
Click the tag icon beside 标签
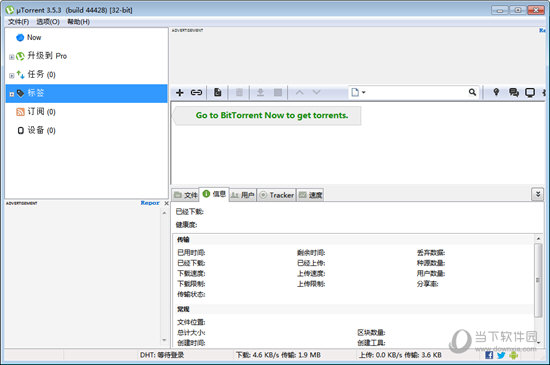tap(21, 93)
